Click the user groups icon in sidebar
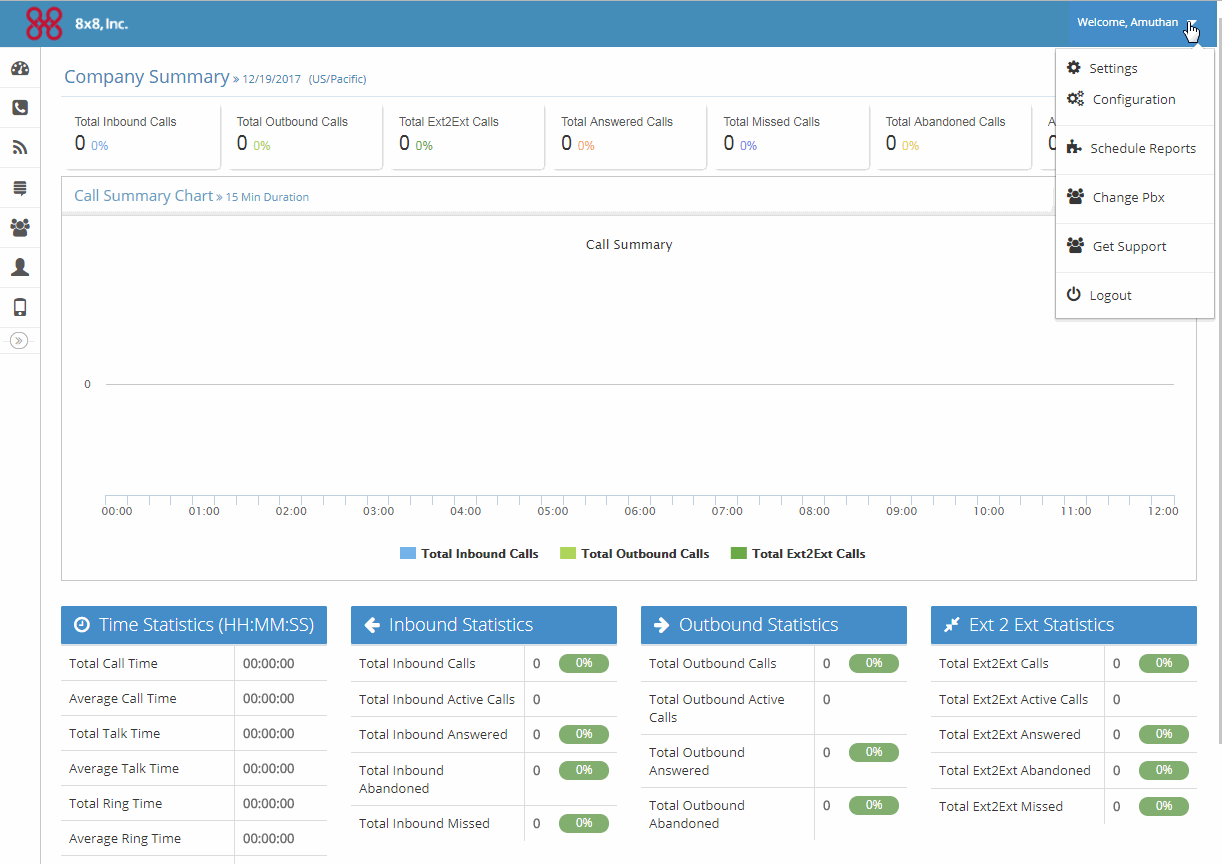1222x864 pixels. pyautogui.click(x=20, y=228)
